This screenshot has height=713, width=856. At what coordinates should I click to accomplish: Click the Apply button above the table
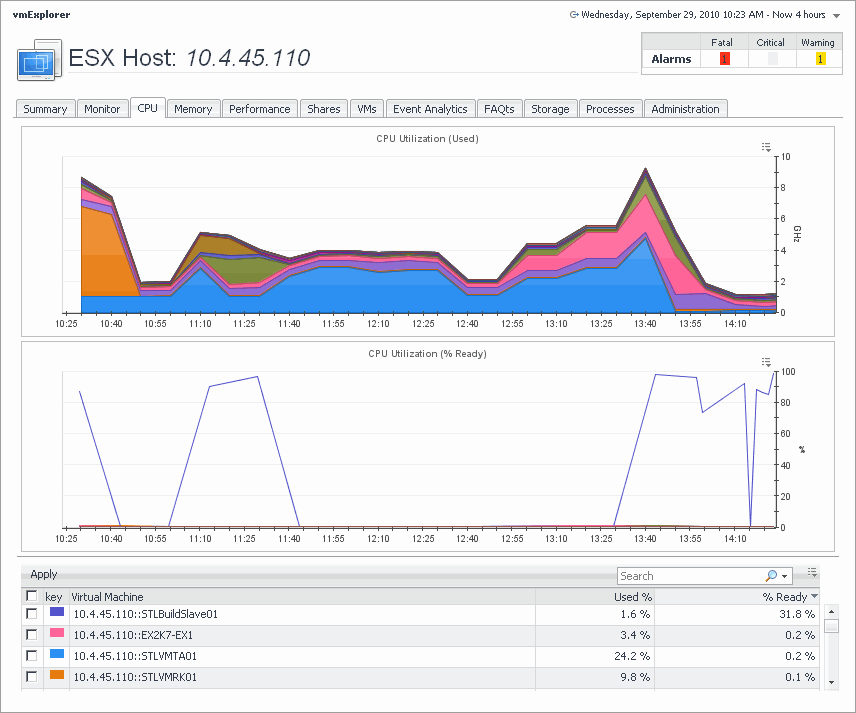click(x=44, y=574)
